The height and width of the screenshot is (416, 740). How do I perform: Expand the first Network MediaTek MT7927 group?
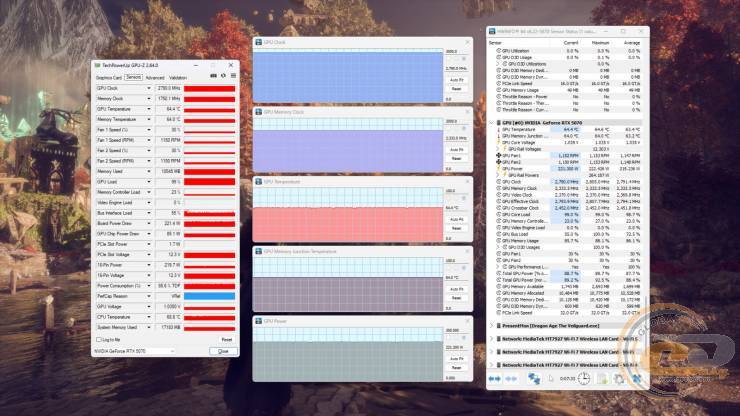(492, 339)
